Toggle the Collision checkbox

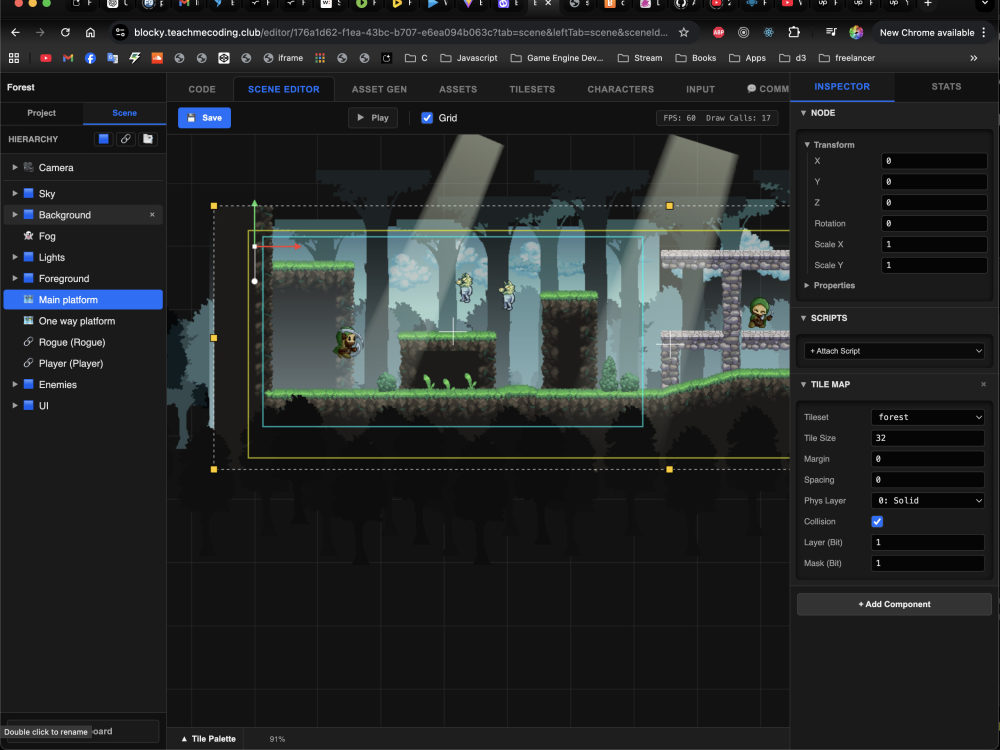tap(878, 522)
